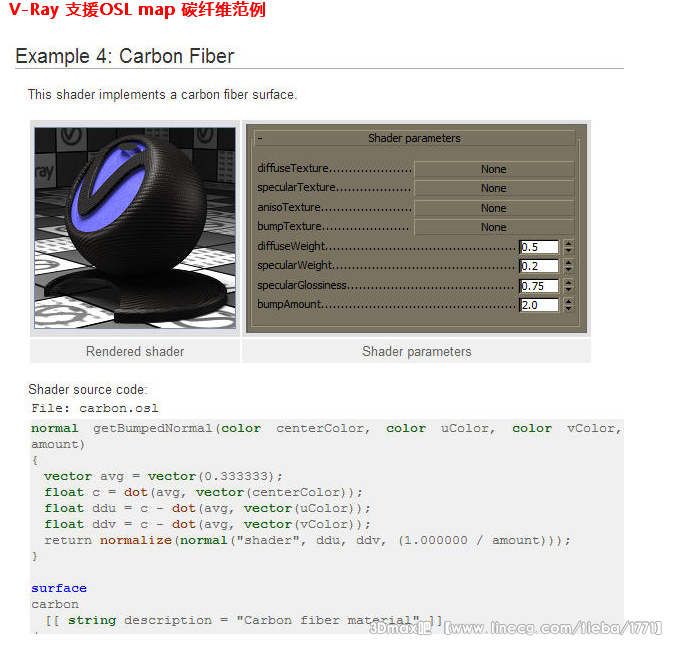Edit the specularGlossiness value field 0.75
The image size is (691, 645).
click(x=539, y=286)
